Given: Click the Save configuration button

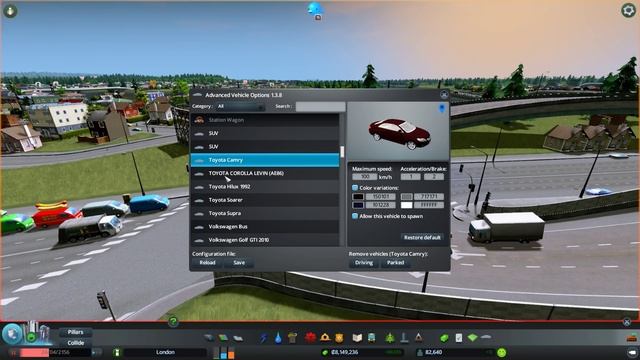Looking at the screenshot, I should 239,263.
